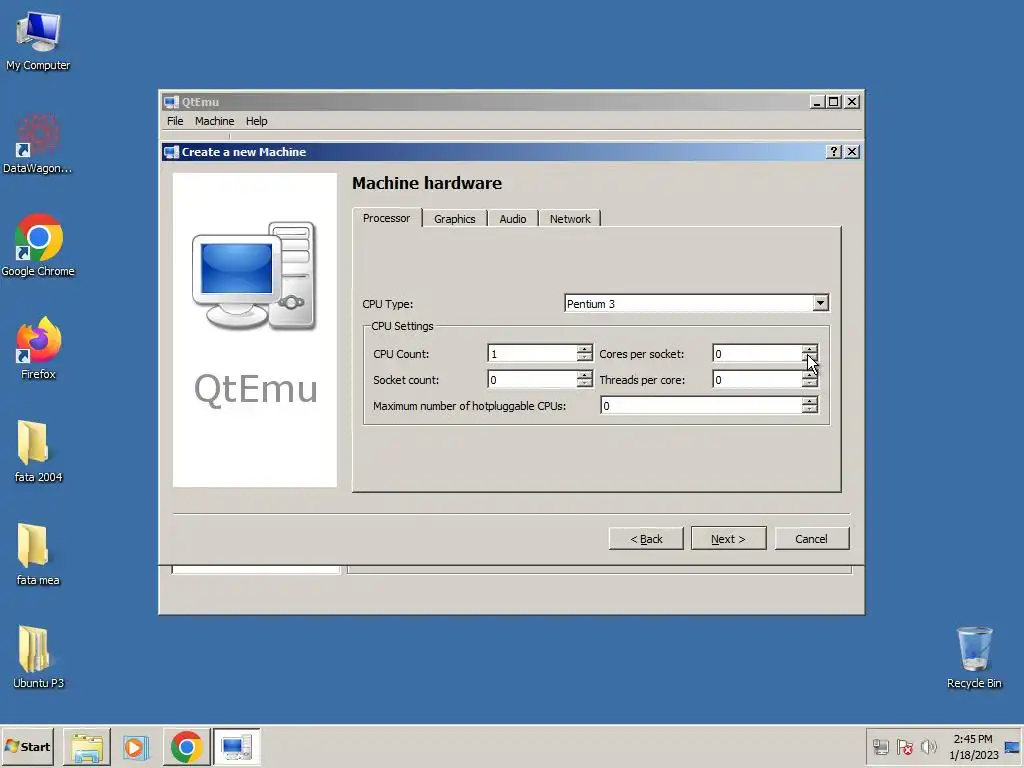
Task: Open DataWagon desktop shortcut
Action: click(38, 144)
